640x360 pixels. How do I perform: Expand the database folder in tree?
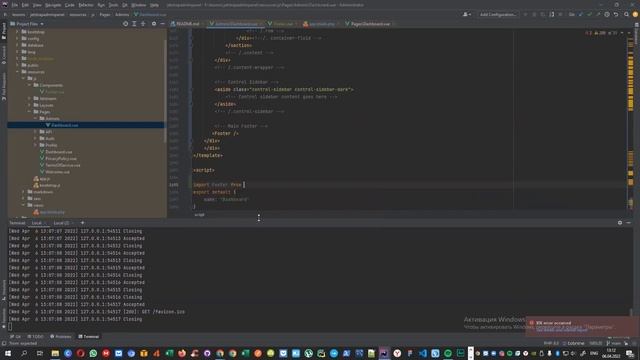(18, 45)
